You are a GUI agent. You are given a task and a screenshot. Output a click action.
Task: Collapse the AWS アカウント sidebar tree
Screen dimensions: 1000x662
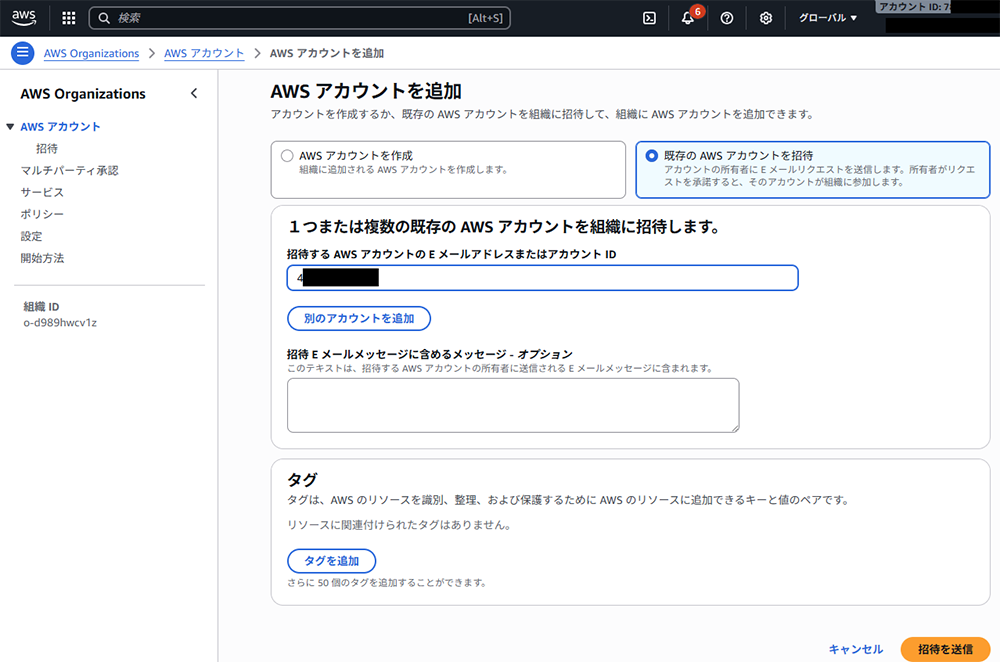pyautogui.click(x=12, y=126)
